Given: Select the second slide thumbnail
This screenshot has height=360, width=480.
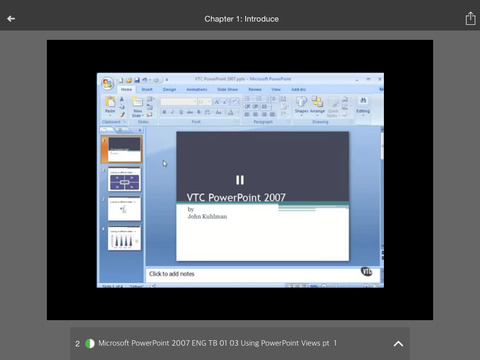Looking at the screenshot, I should coord(124,180).
